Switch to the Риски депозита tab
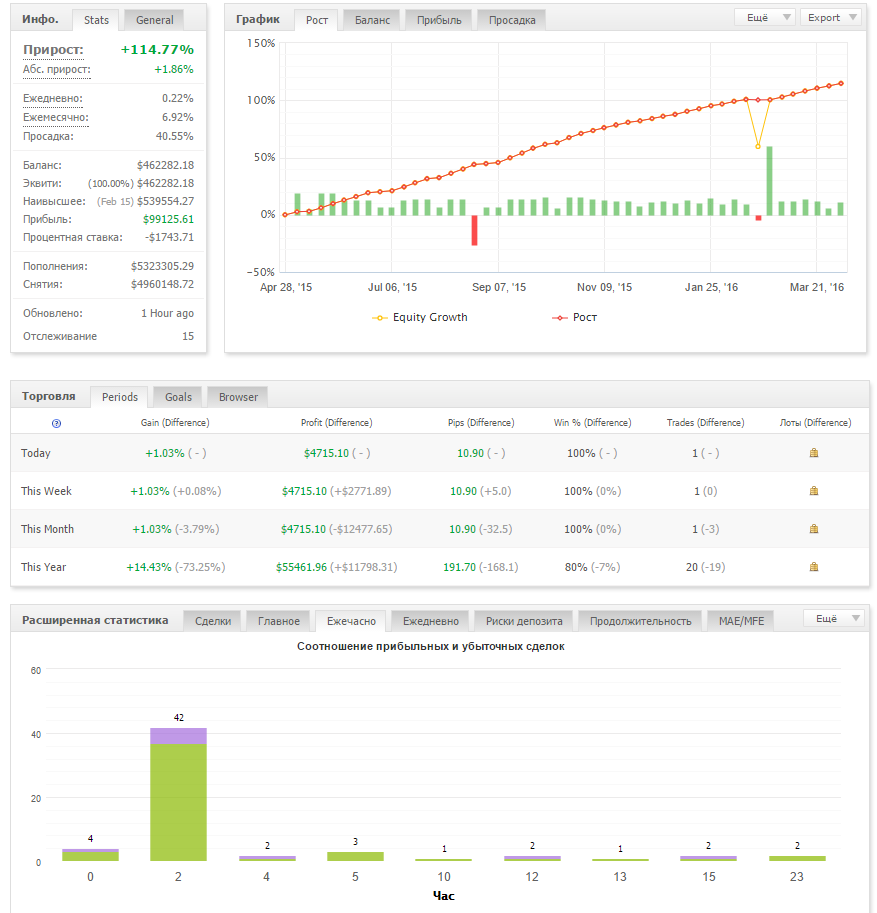The height and width of the screenshot is (913, 877). (524, 621)
